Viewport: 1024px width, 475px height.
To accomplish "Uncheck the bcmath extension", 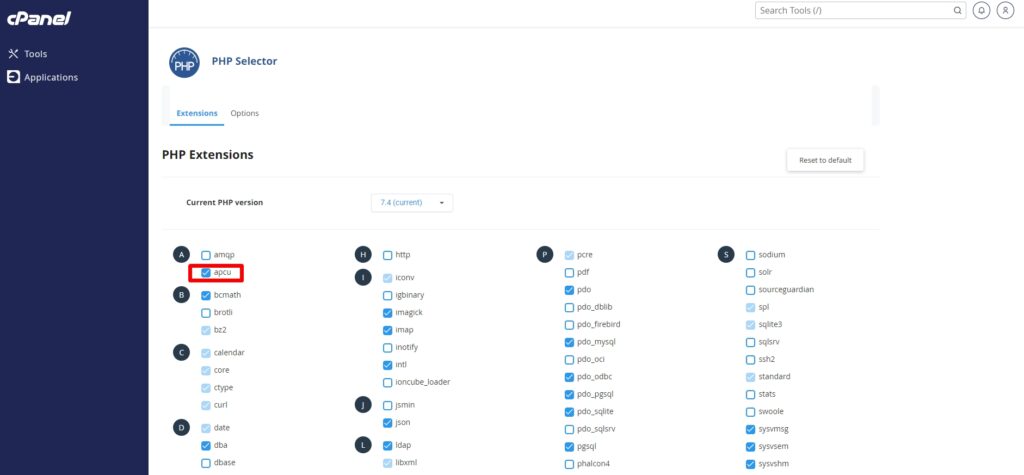I will (206, 295).
